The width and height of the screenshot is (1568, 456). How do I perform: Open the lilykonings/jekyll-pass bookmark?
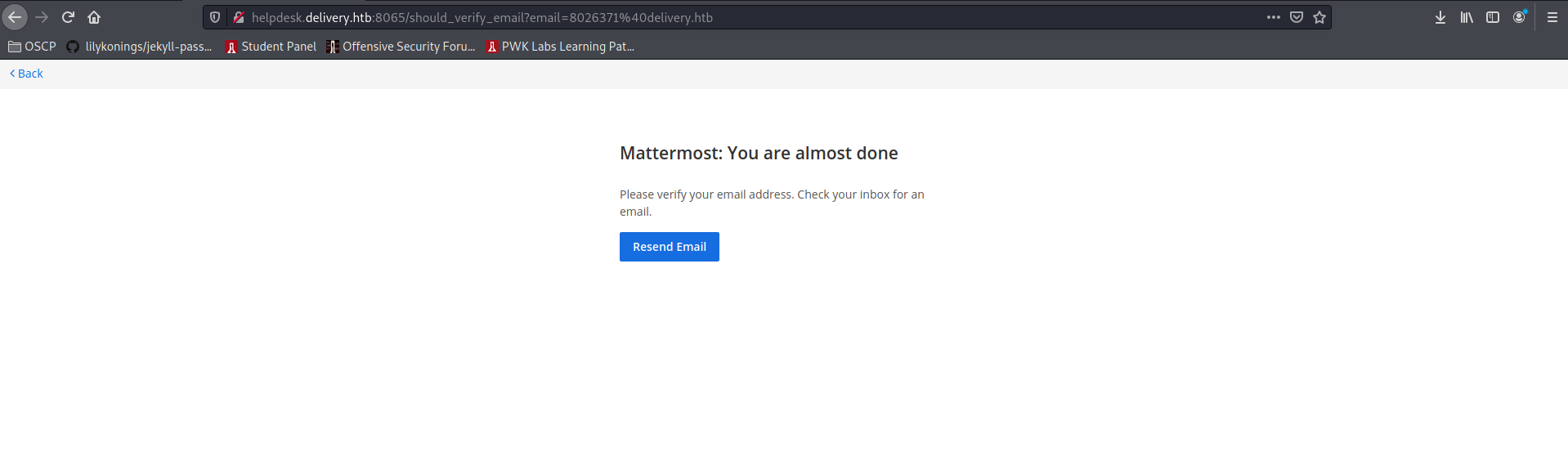pyautogui.click(x=139, y=47)
